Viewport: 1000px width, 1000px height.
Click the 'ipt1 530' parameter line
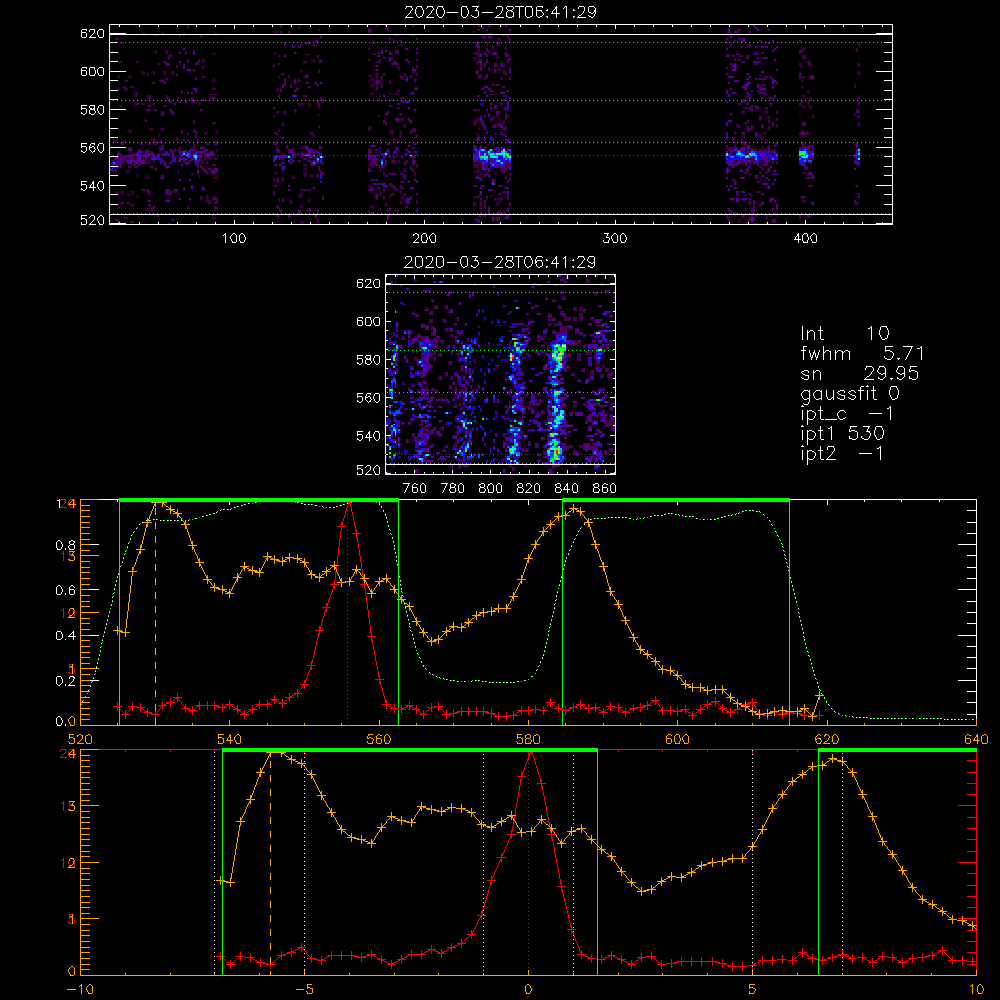pyautogui.click(x=842, y=434)
